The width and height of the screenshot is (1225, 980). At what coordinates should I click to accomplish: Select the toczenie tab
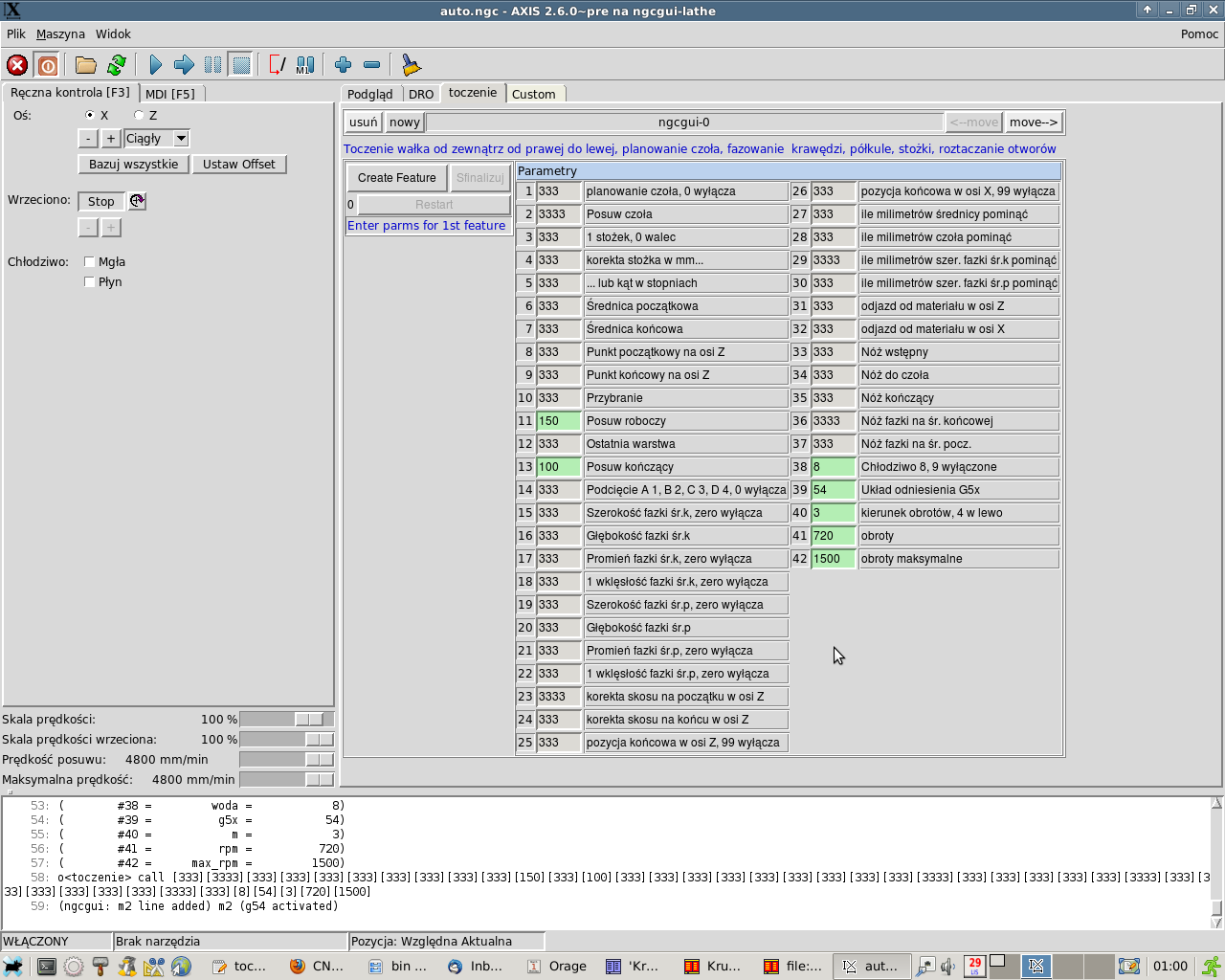coord(473,92)
